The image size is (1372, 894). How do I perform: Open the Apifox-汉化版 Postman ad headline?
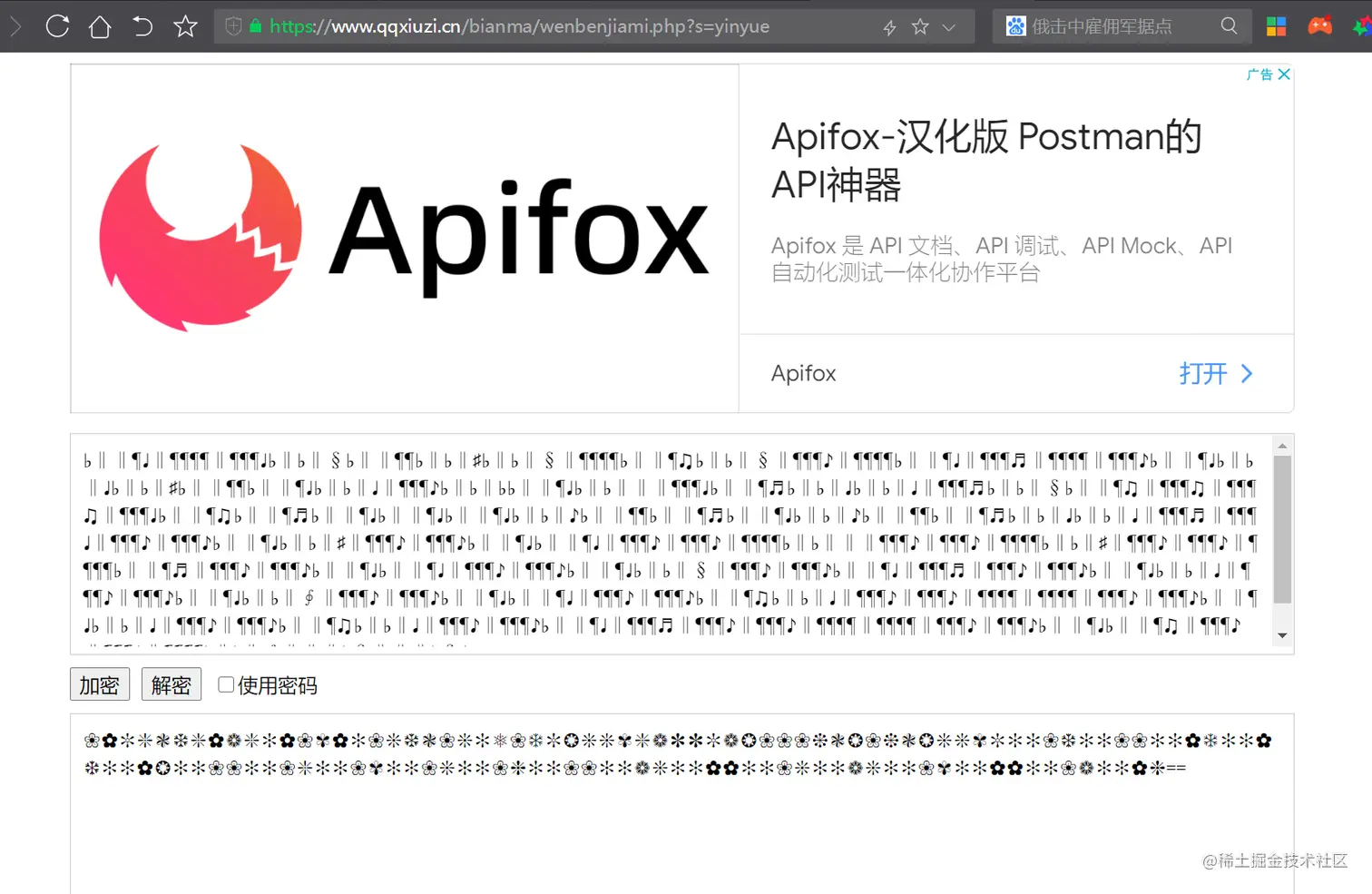click(986, 161)
